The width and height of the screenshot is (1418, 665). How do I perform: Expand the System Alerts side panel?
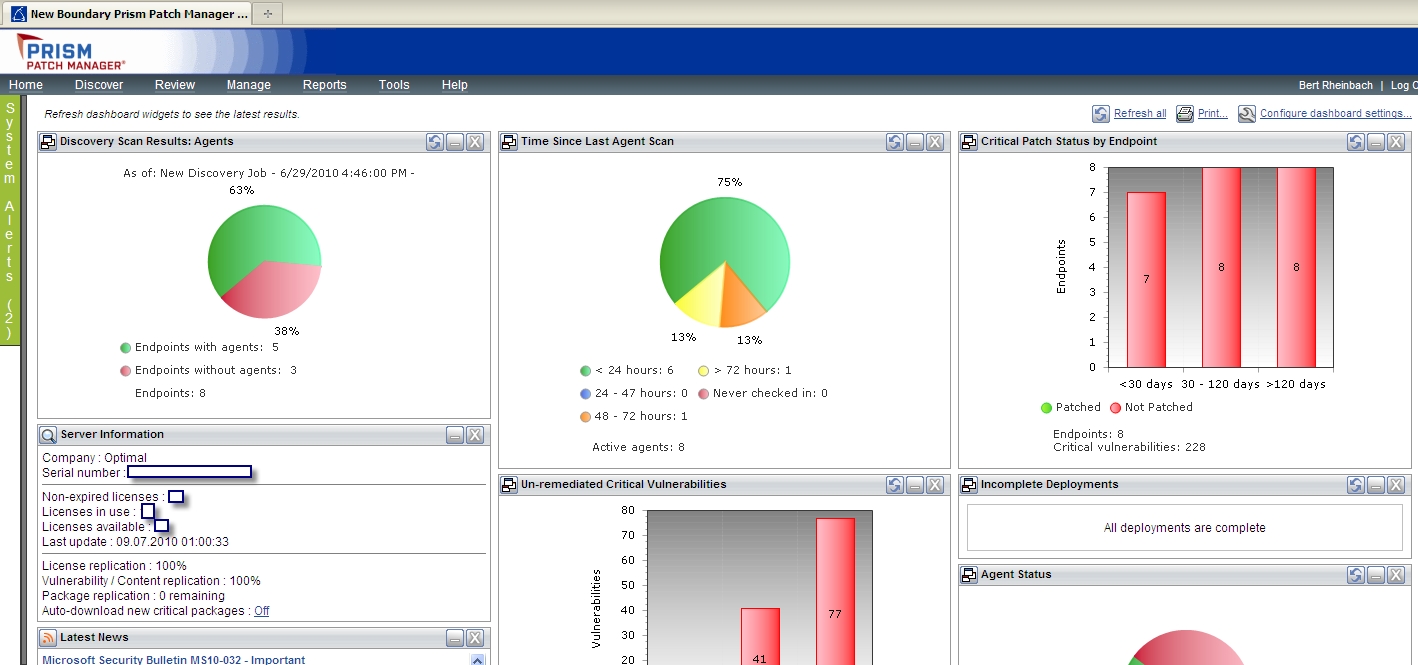[x=10, y=220]
